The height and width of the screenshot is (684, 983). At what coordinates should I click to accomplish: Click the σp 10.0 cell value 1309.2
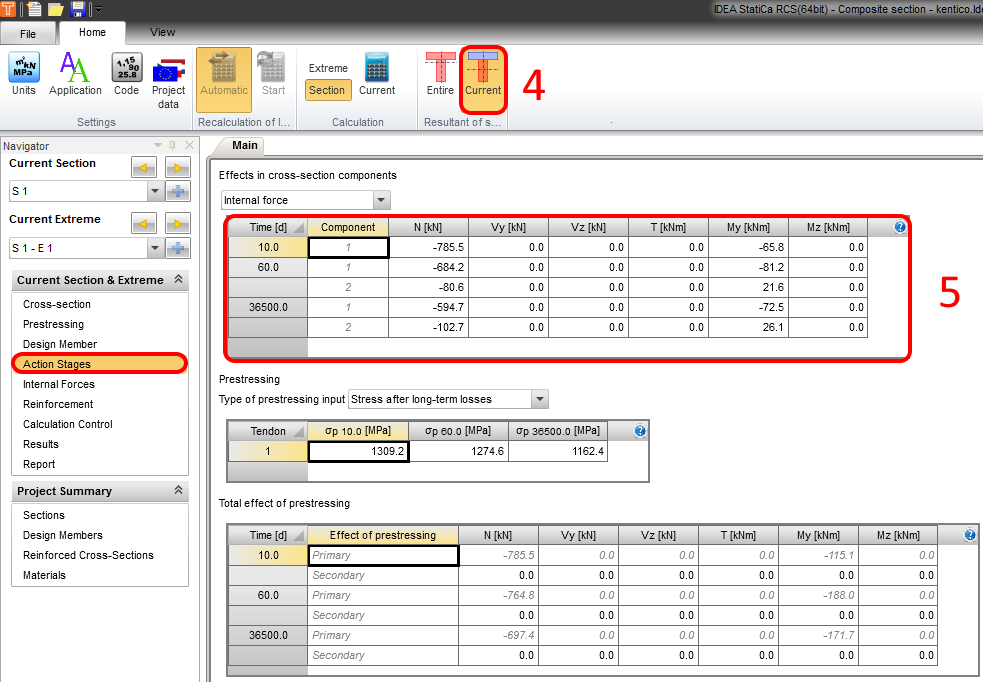click(358, 451)
